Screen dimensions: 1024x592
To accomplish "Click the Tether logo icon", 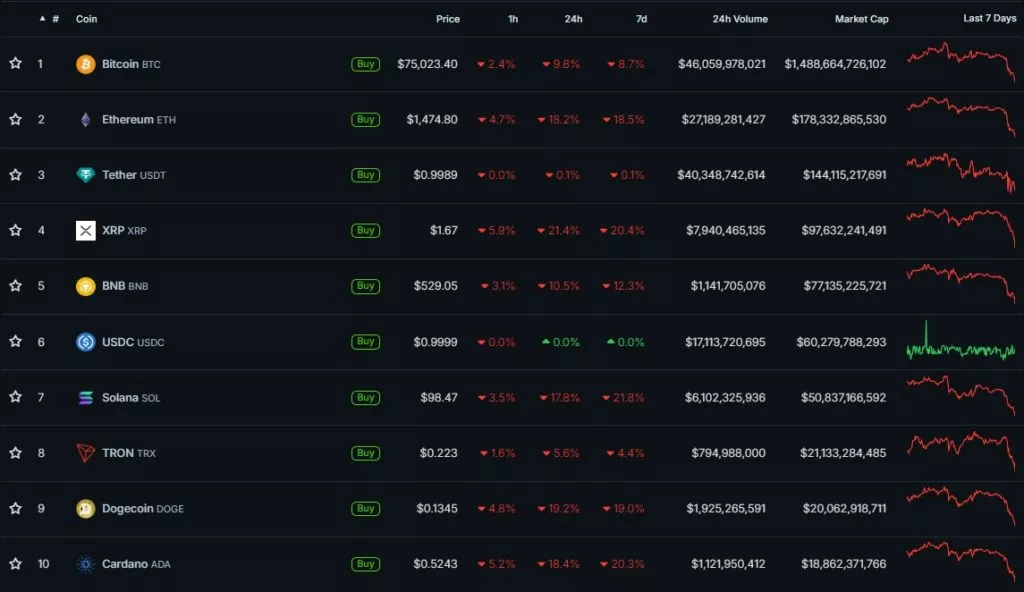I will pos(86,175).
